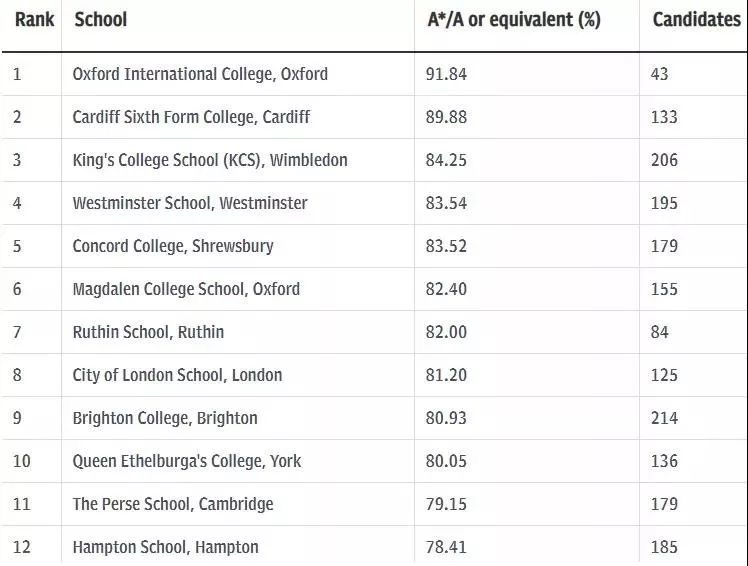
Task: Select the Candidates column header
Action: click(696, 20)
